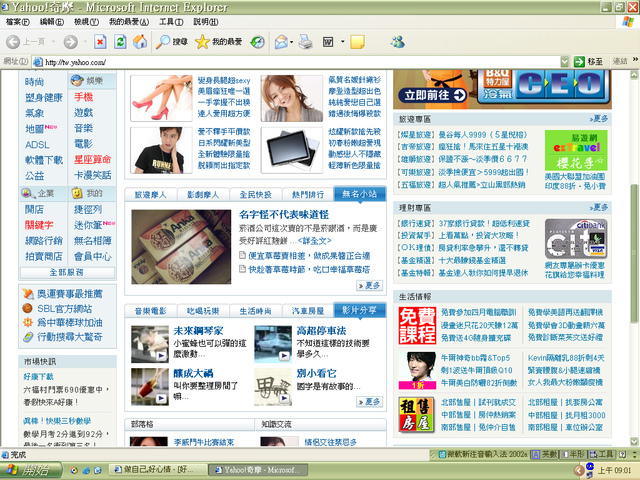Refresh the page using green arrows icon
The height and width of the screenshot is (480, 640).
pyautogui.click(x=120, y=42)
